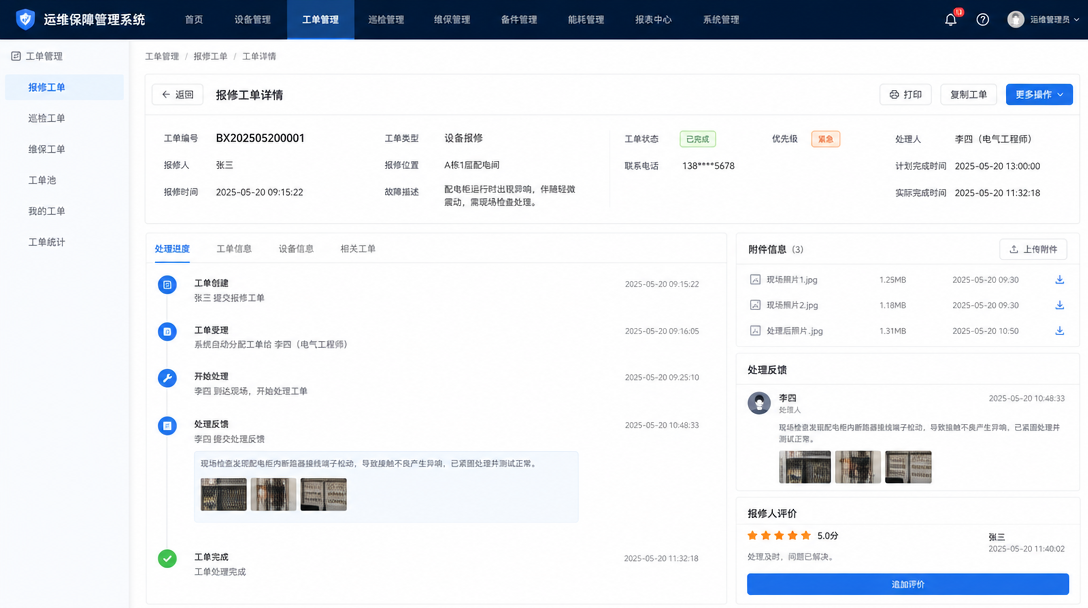The image size is (1088, 608).
Task: Click the image file icon of 处理后照片.jpg
Action: coord(755,331)
